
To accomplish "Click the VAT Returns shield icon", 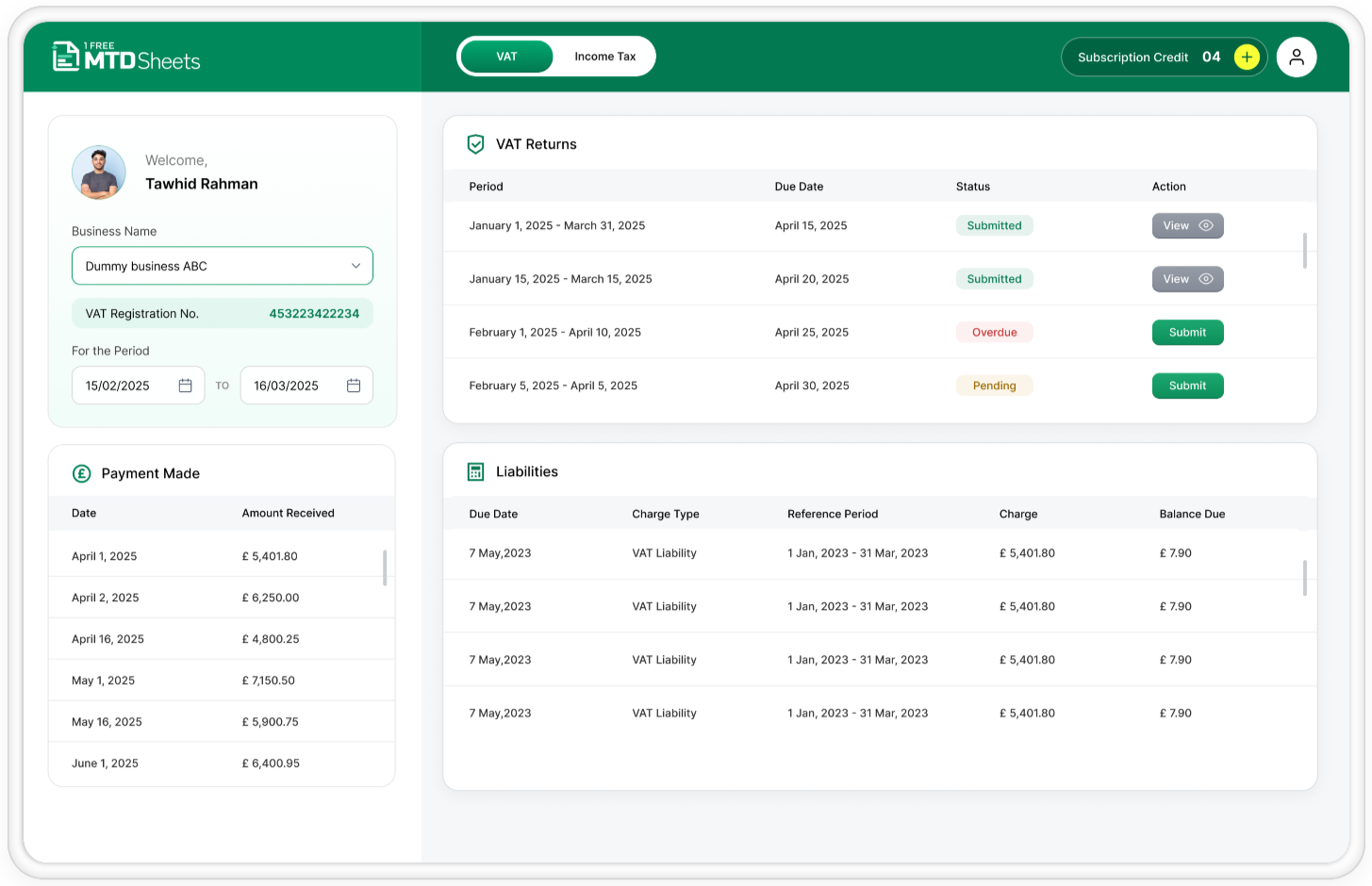I will point(476,144).
